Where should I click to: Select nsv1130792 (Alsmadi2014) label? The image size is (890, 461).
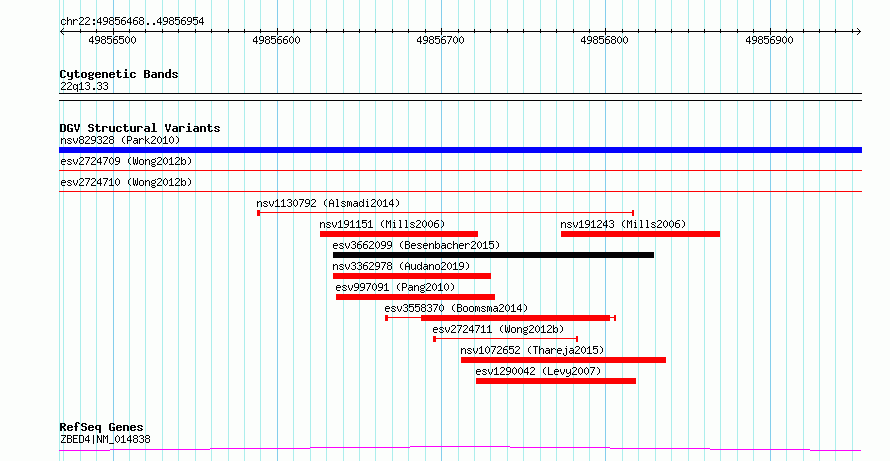click(328, 203)
